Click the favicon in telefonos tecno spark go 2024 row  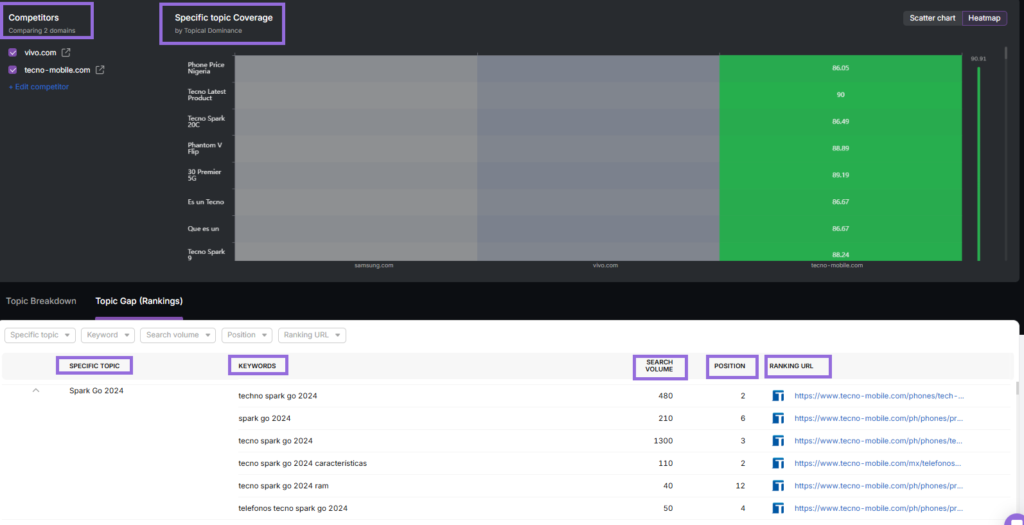pyautogui.click(x=778, y=508)
